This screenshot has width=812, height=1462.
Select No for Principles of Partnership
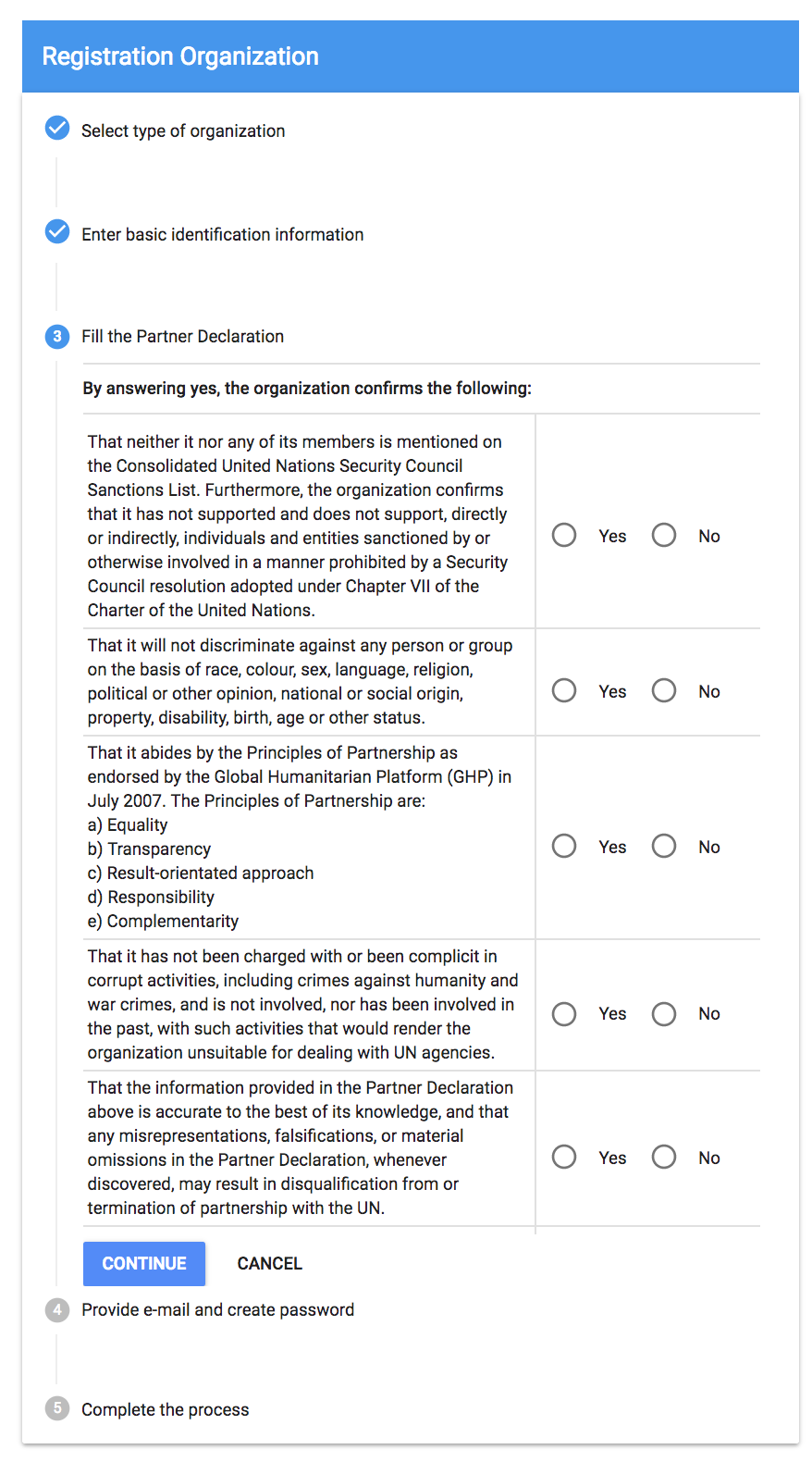[x=664, y=847]
